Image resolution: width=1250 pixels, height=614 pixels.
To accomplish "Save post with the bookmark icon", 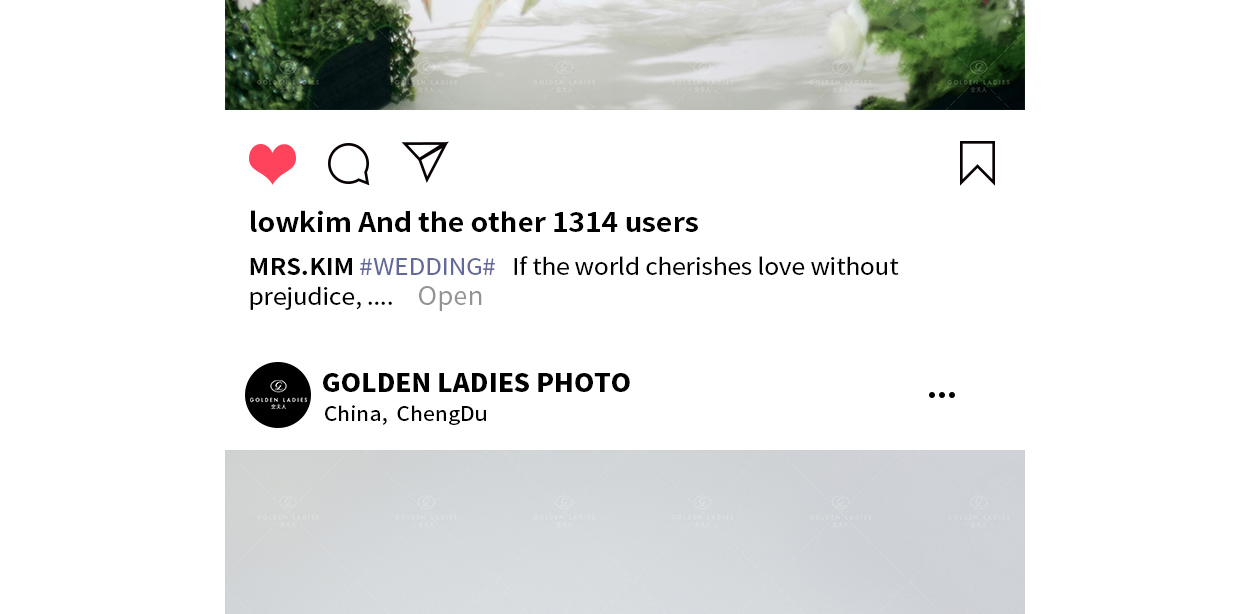I will pyautogui.click(x=977, y=163).
